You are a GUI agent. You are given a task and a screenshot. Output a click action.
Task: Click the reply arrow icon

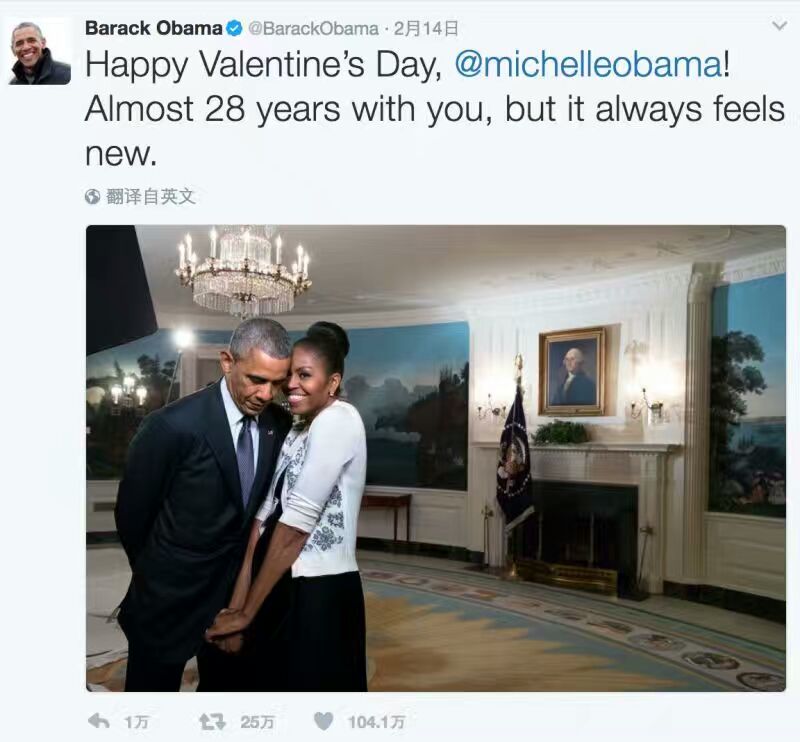coord(98,721)
